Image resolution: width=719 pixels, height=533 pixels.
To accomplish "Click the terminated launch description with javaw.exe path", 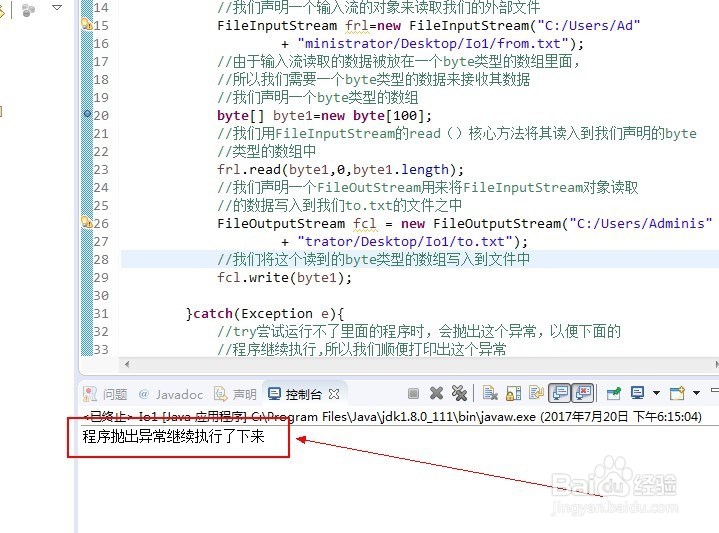I will pos(393,416).
